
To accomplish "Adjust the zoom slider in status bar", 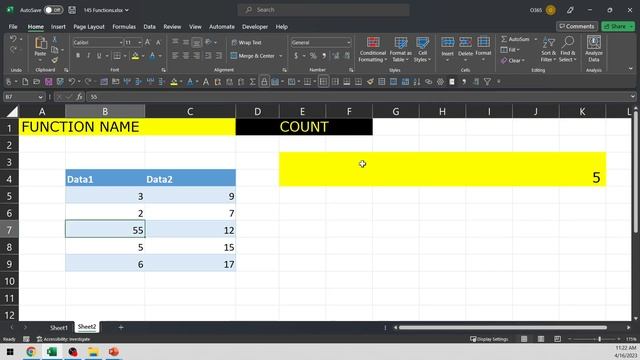I will click(x=599, y=339).
